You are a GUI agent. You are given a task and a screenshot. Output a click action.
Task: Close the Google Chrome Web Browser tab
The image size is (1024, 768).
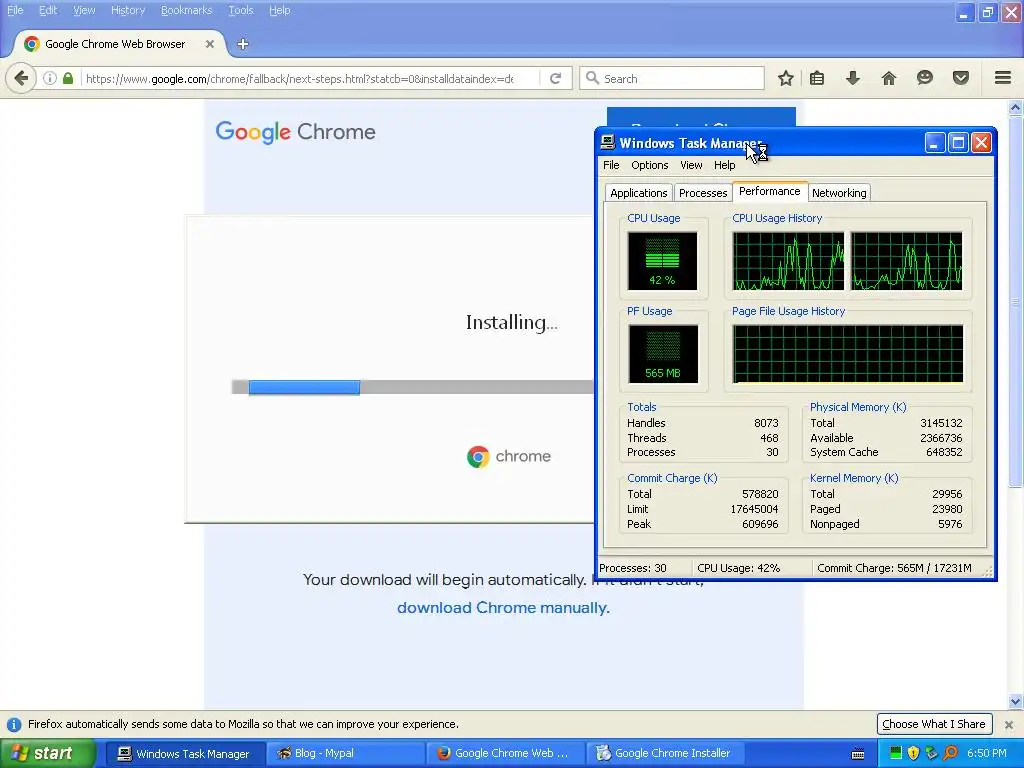(x=210, y=44)
